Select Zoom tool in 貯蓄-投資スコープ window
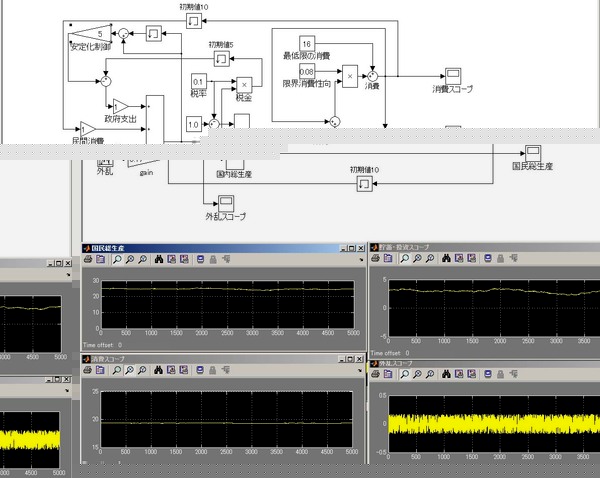This screenshot has width=600, height=478. 405,258
